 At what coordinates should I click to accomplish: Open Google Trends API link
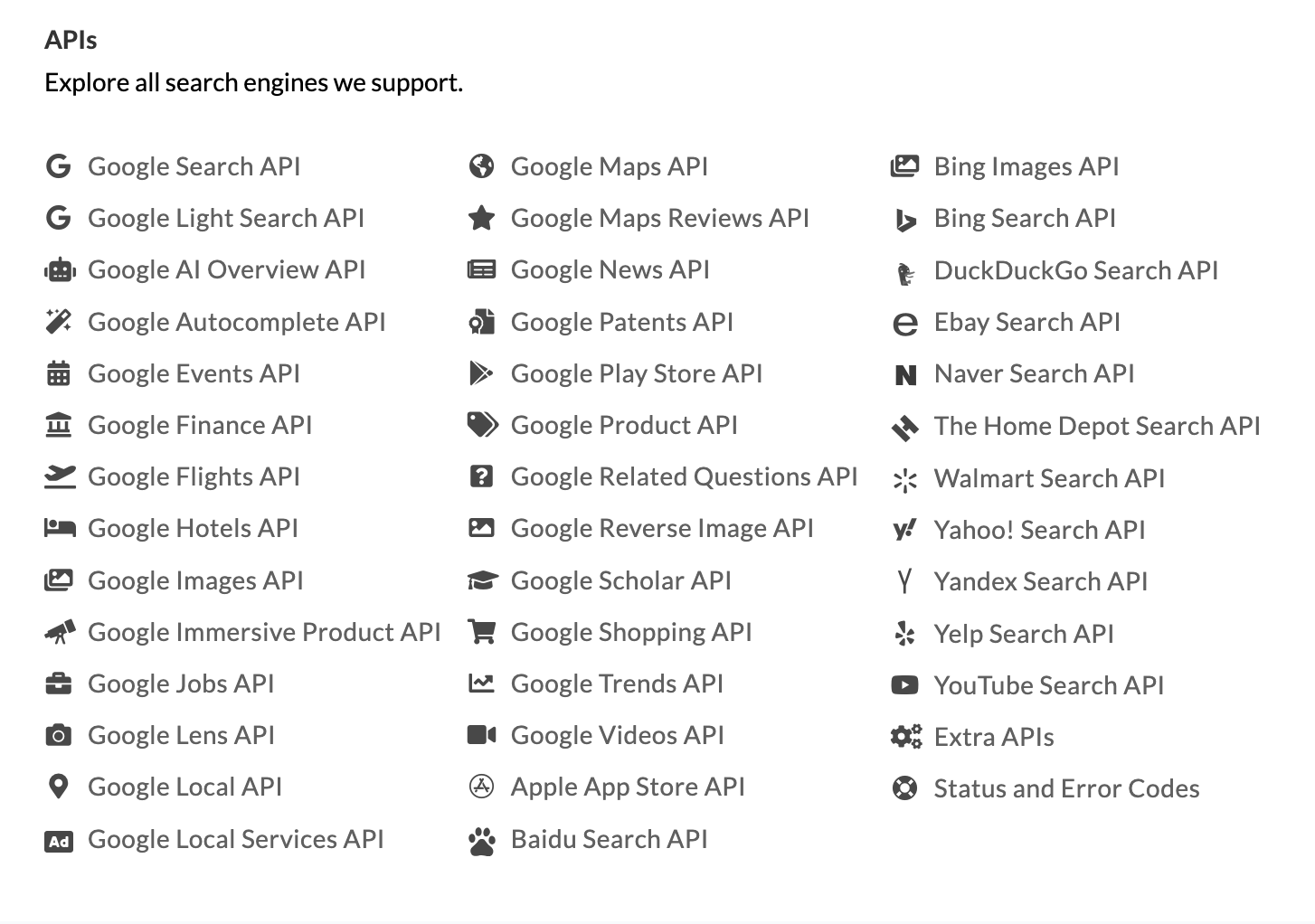click(617, 684)
